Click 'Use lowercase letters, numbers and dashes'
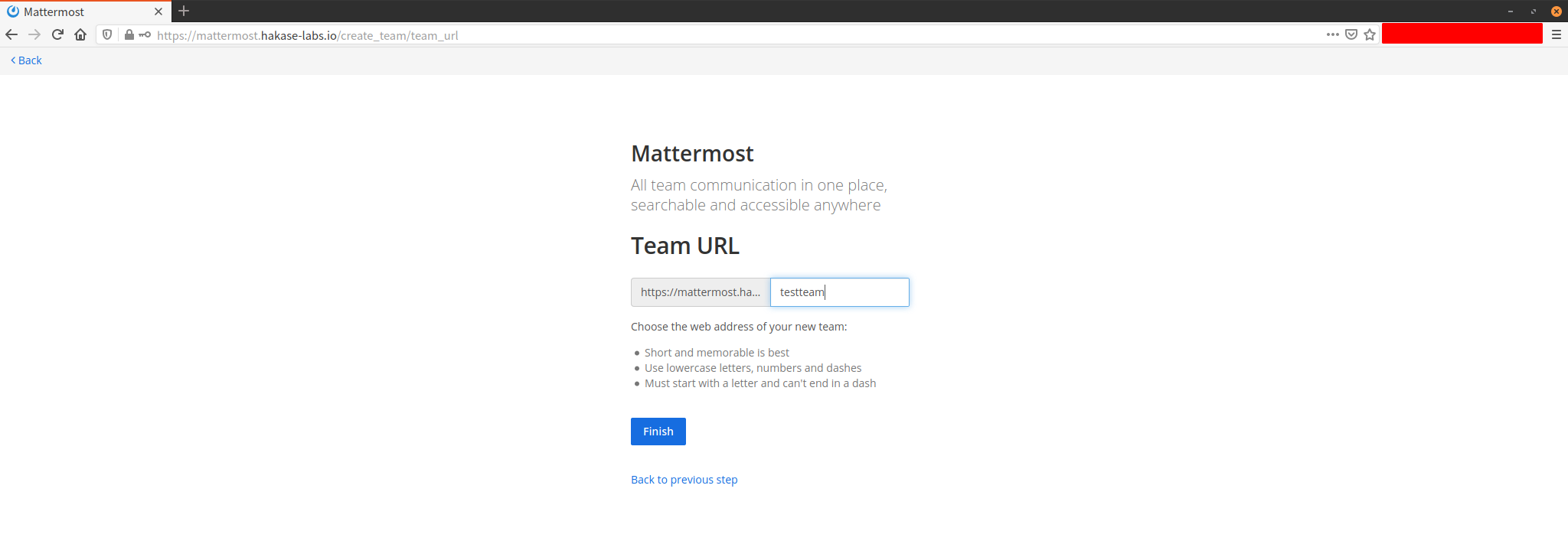Image resolution: width=1568 pixels, height=544 pixels. pos(753,368)
